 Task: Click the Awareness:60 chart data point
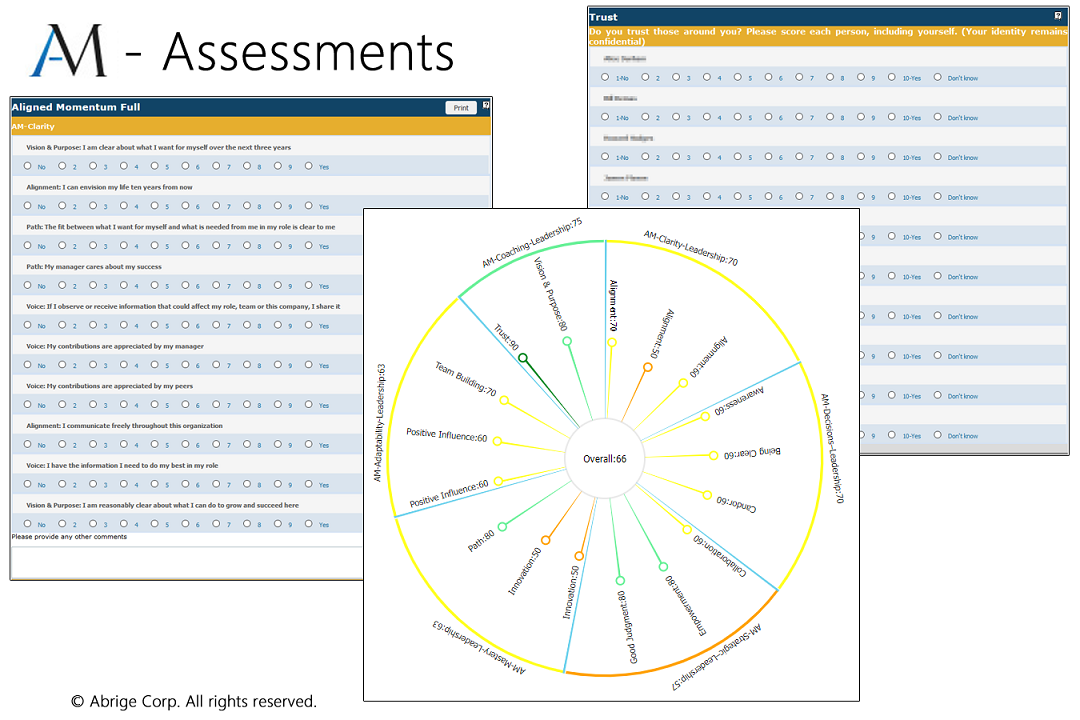coord(705,416)
